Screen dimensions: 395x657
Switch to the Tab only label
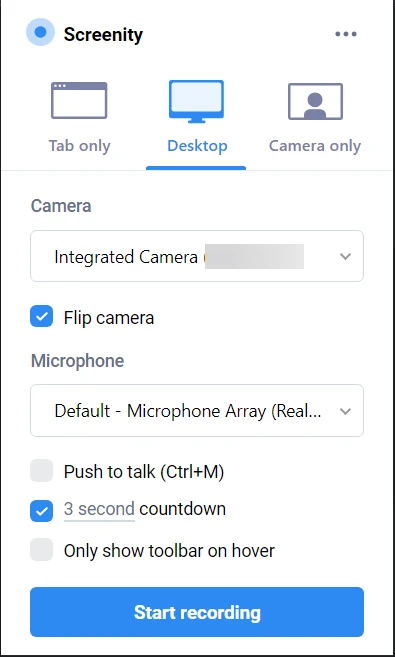pos(80,146)
